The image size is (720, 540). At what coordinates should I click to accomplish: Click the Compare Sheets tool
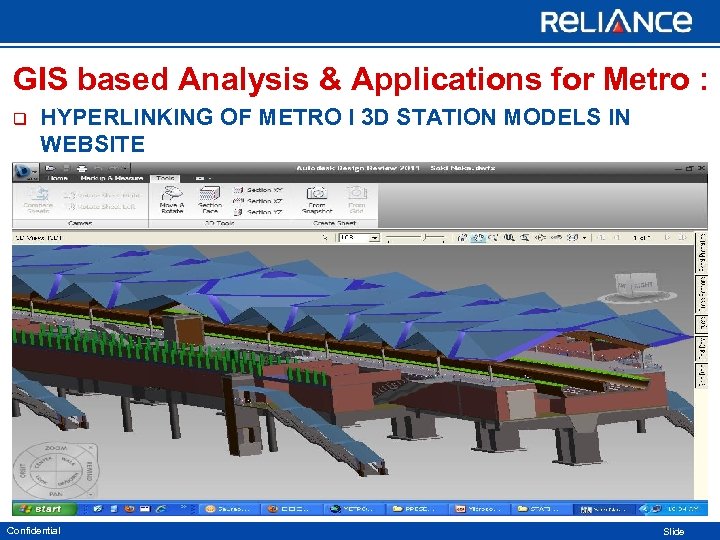pos(38,200)
